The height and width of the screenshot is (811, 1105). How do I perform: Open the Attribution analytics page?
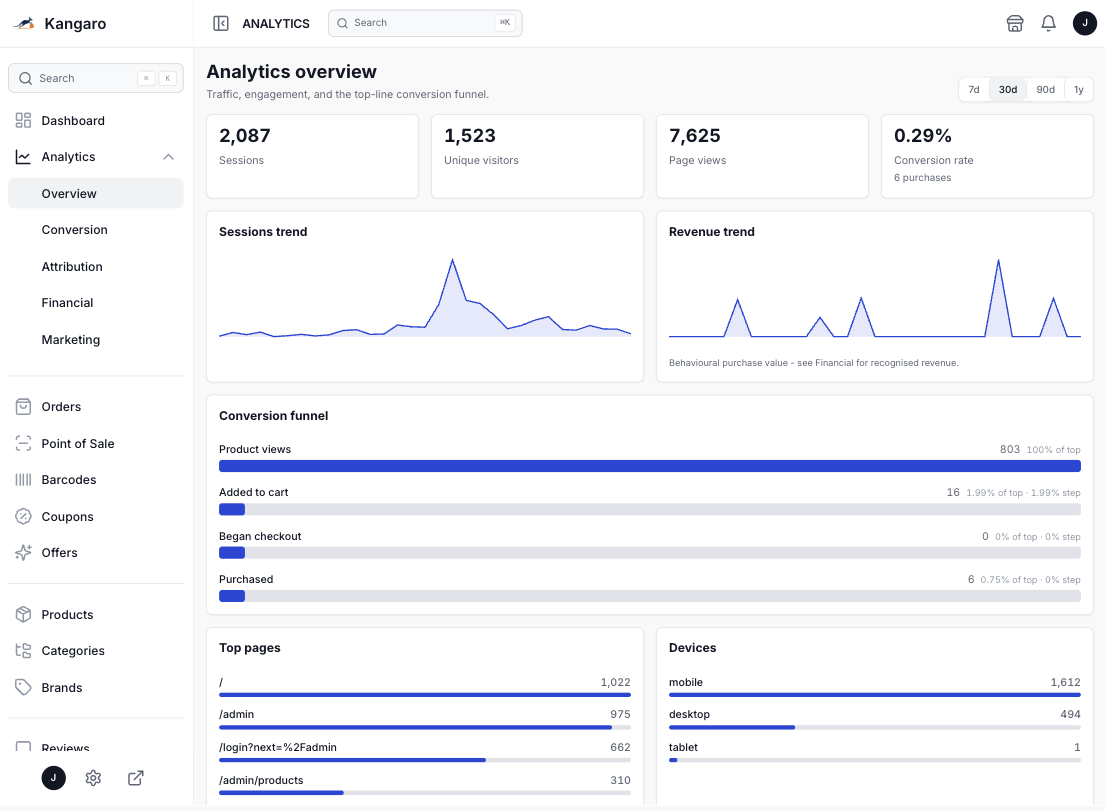(96, 266)
